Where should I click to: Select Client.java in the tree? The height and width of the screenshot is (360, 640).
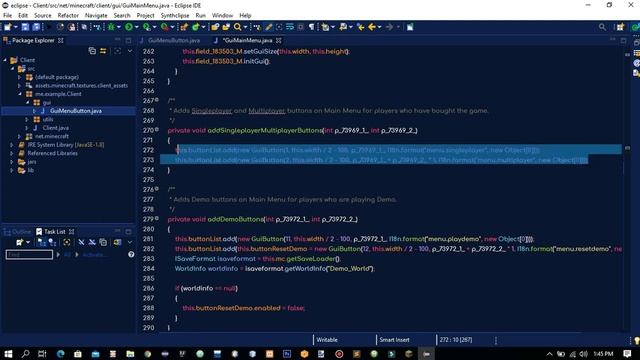[x=56, y=128]
